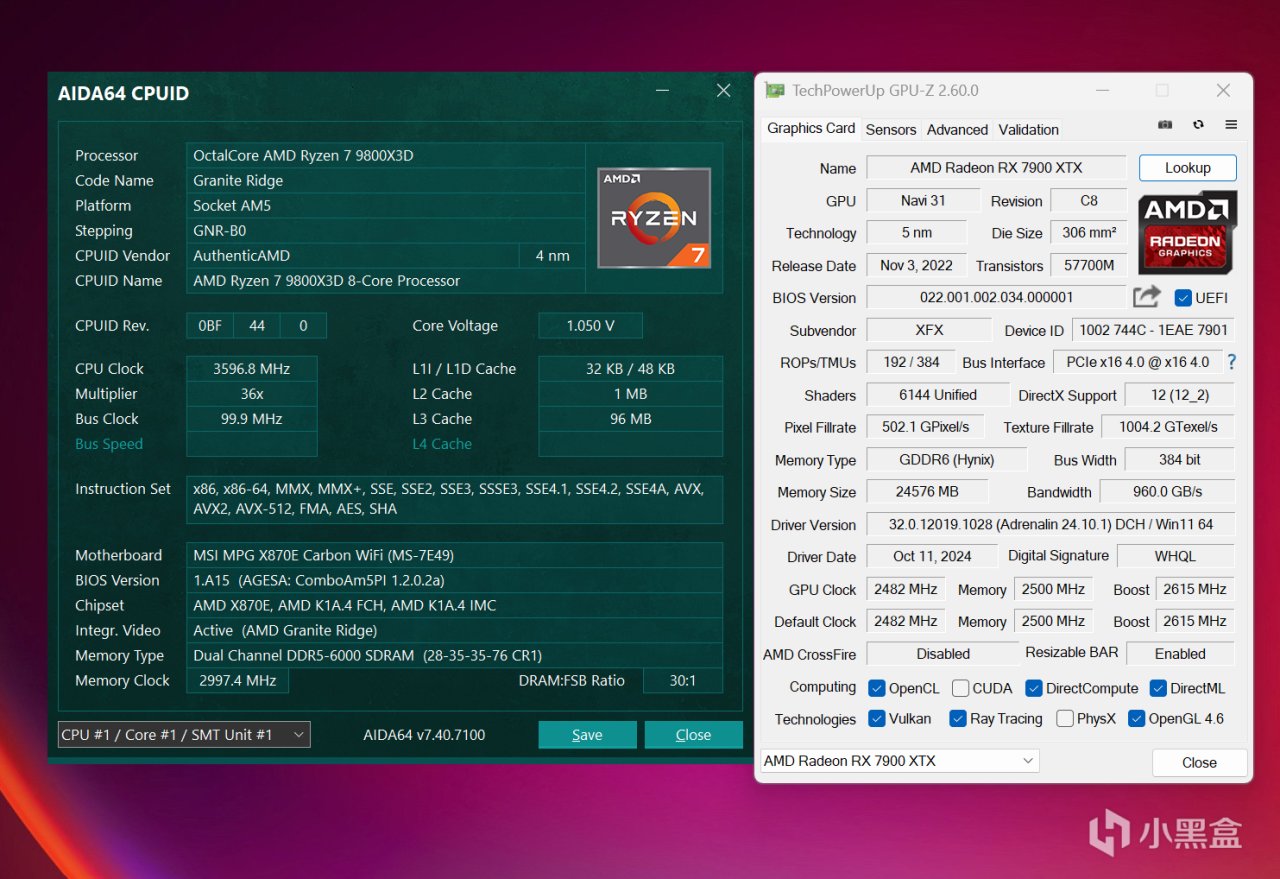1280x879 pixels.
Task: Click the Ryzen 7 logo in AIDA64
Action: click(654, 218)
